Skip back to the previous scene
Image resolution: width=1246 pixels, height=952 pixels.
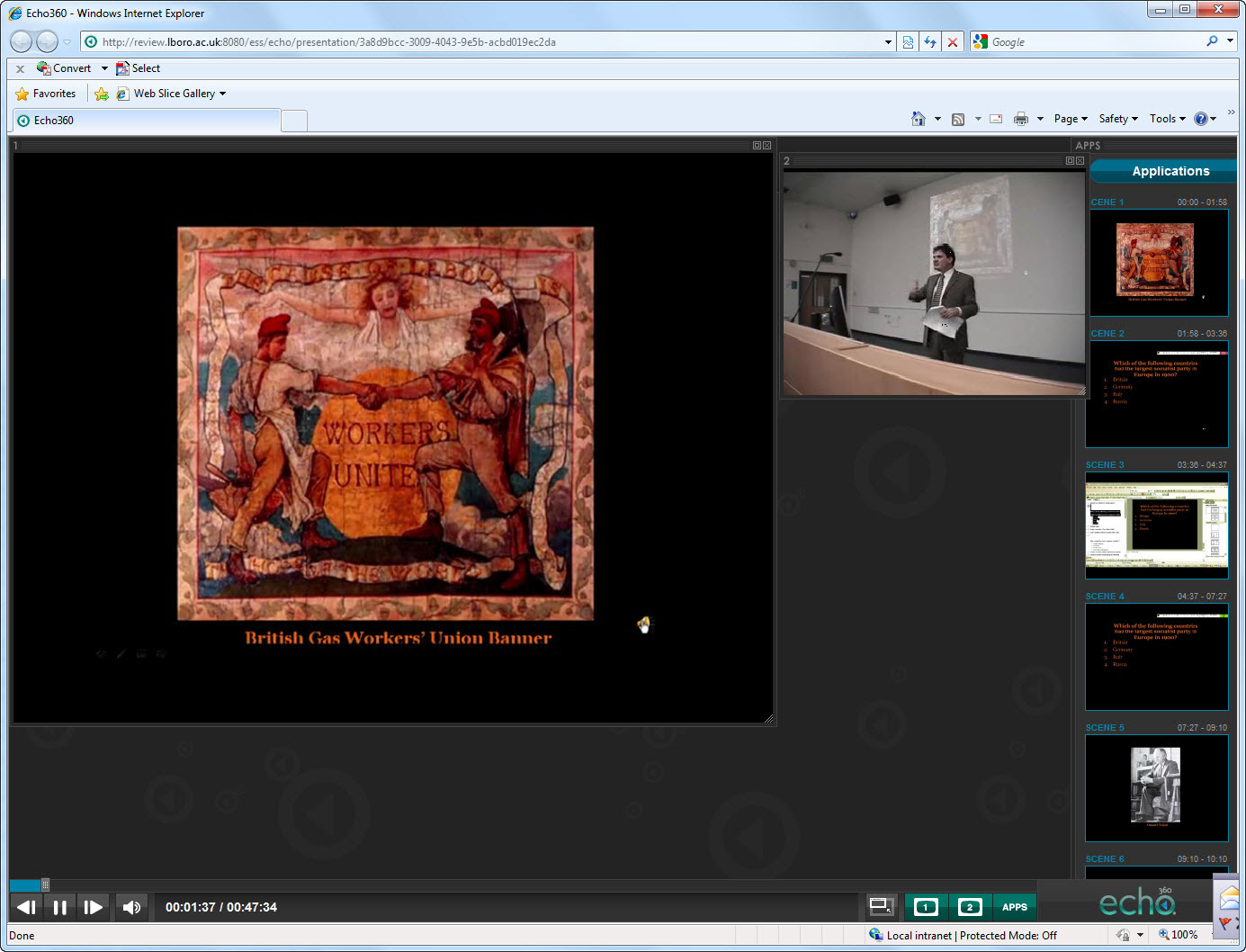(x=27, y=907)
